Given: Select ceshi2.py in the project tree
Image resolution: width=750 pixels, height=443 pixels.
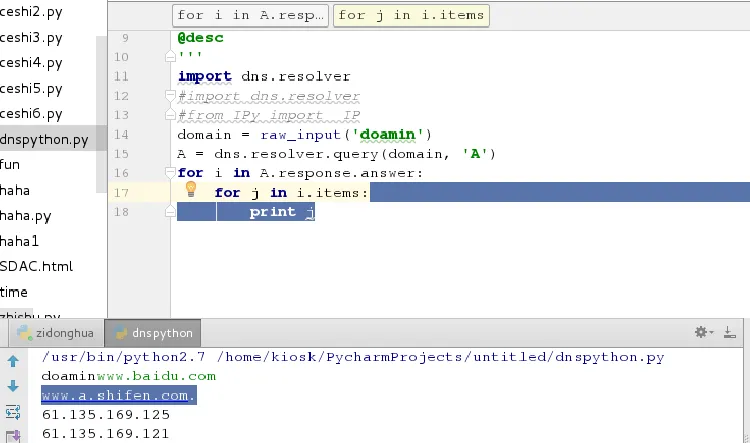Looking at the screenshot, I should point(31,11).
